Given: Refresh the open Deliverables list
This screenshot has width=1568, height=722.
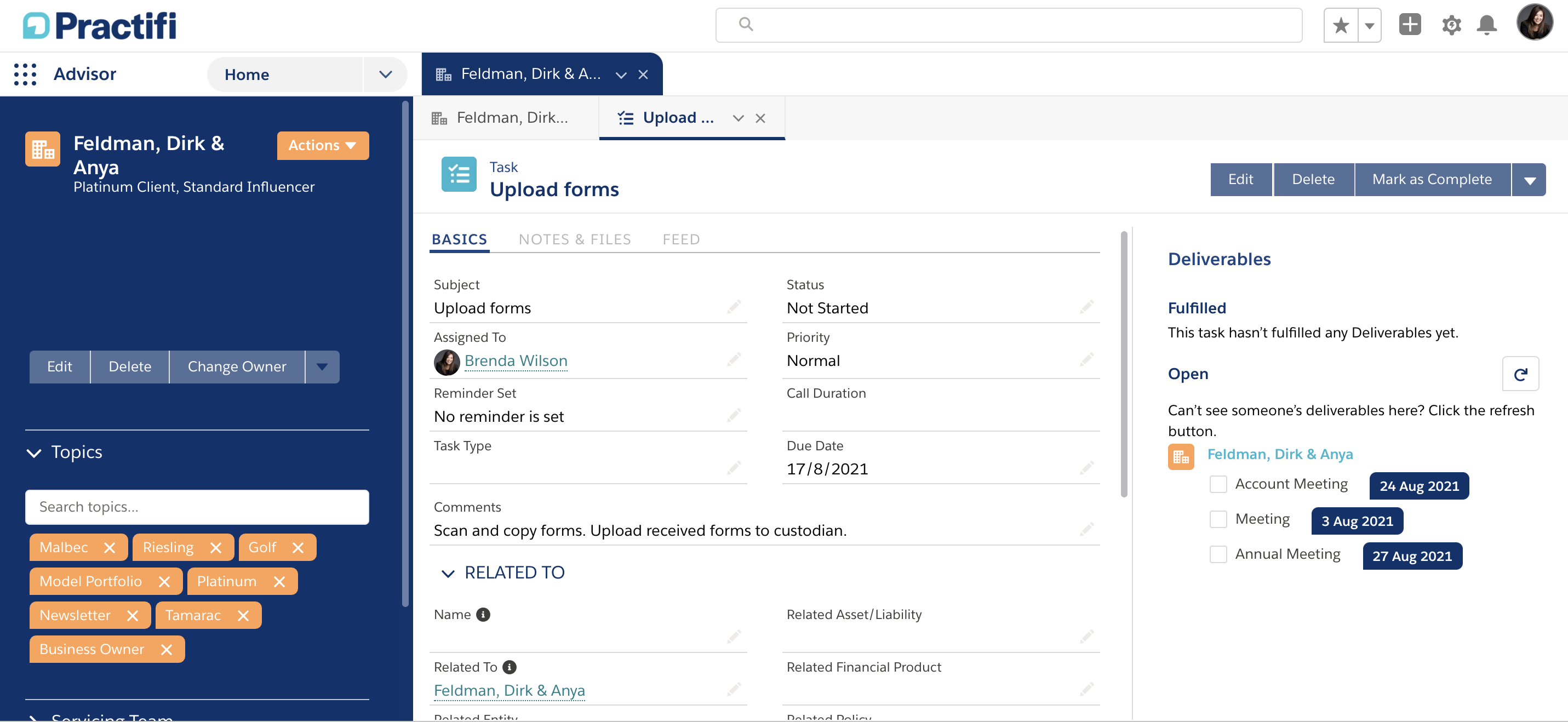Looking at the screenshot, I should [x=1520, y=374].
